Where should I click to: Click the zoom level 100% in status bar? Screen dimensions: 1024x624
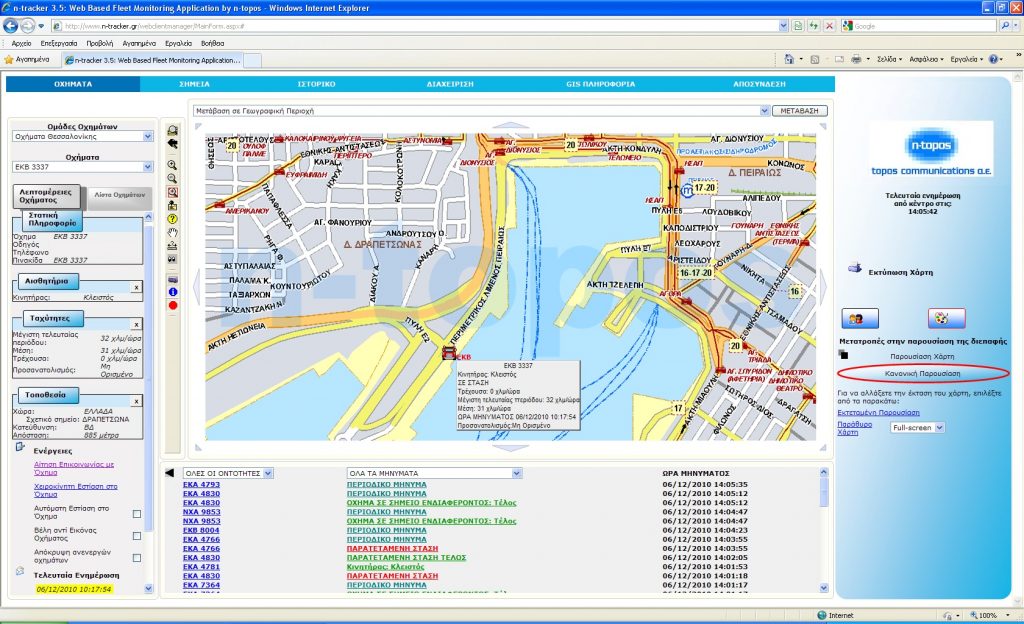tap(988, 615)
